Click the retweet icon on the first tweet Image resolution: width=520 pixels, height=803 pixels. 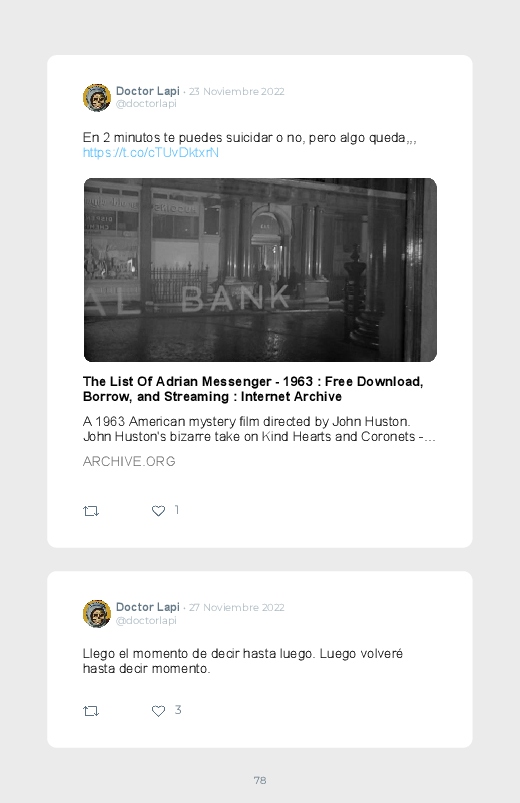91,511
